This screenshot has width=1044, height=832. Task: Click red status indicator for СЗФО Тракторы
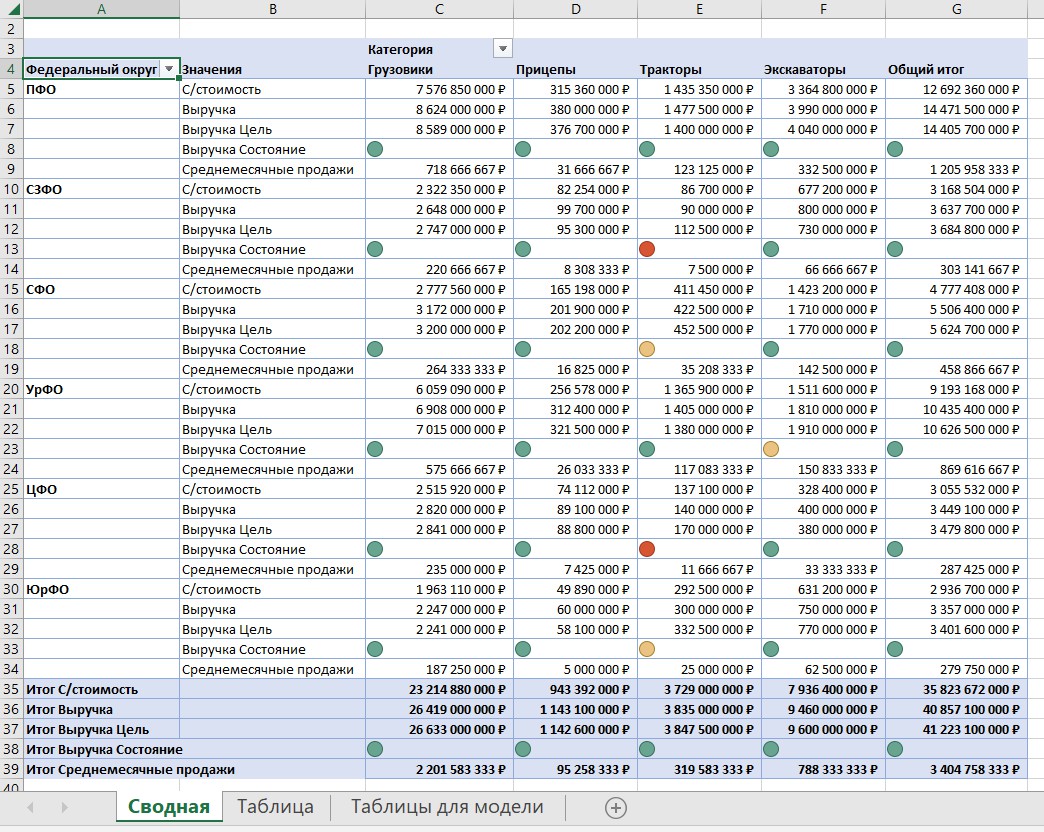647,249
